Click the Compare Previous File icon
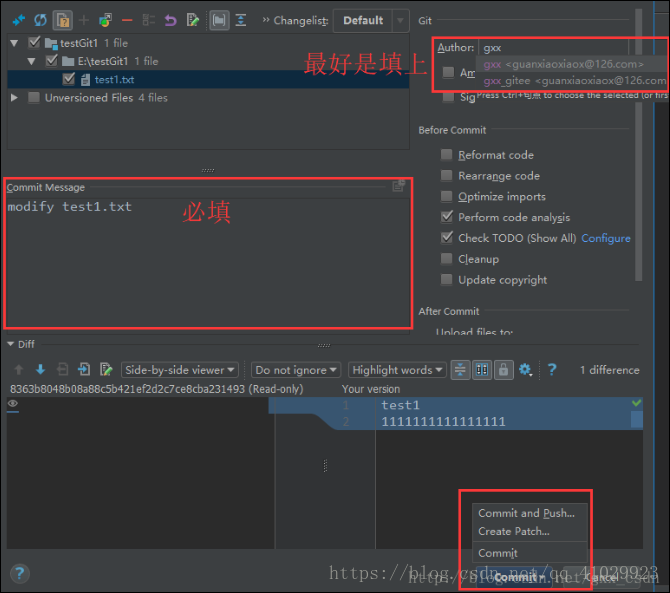The width and height of the screenshot is (670, 593). click(62, 370)
